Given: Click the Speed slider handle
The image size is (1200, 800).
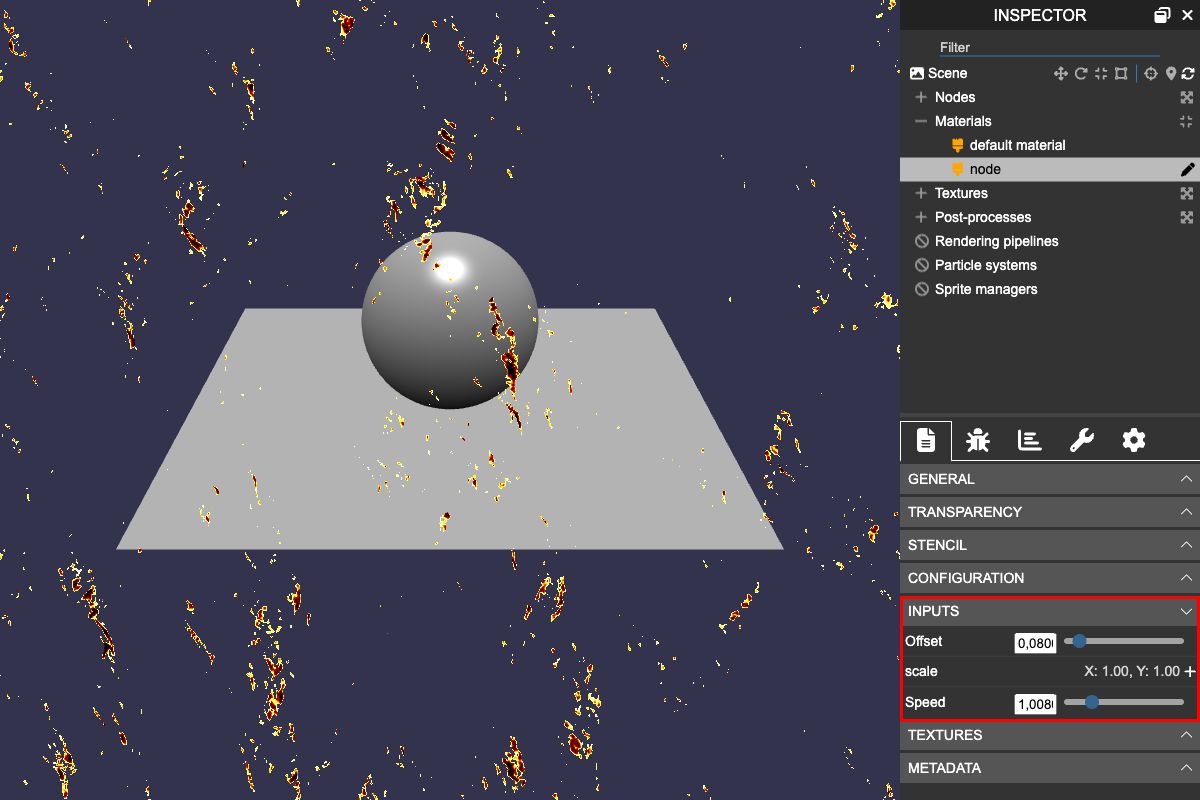Looking at the screenshot, I should (1092, 702).
